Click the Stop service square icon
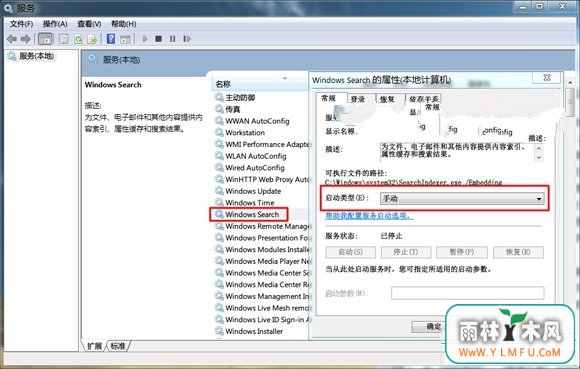Image resolution: width=580 pixels, height=369 pixels. (x=158, y=38)
